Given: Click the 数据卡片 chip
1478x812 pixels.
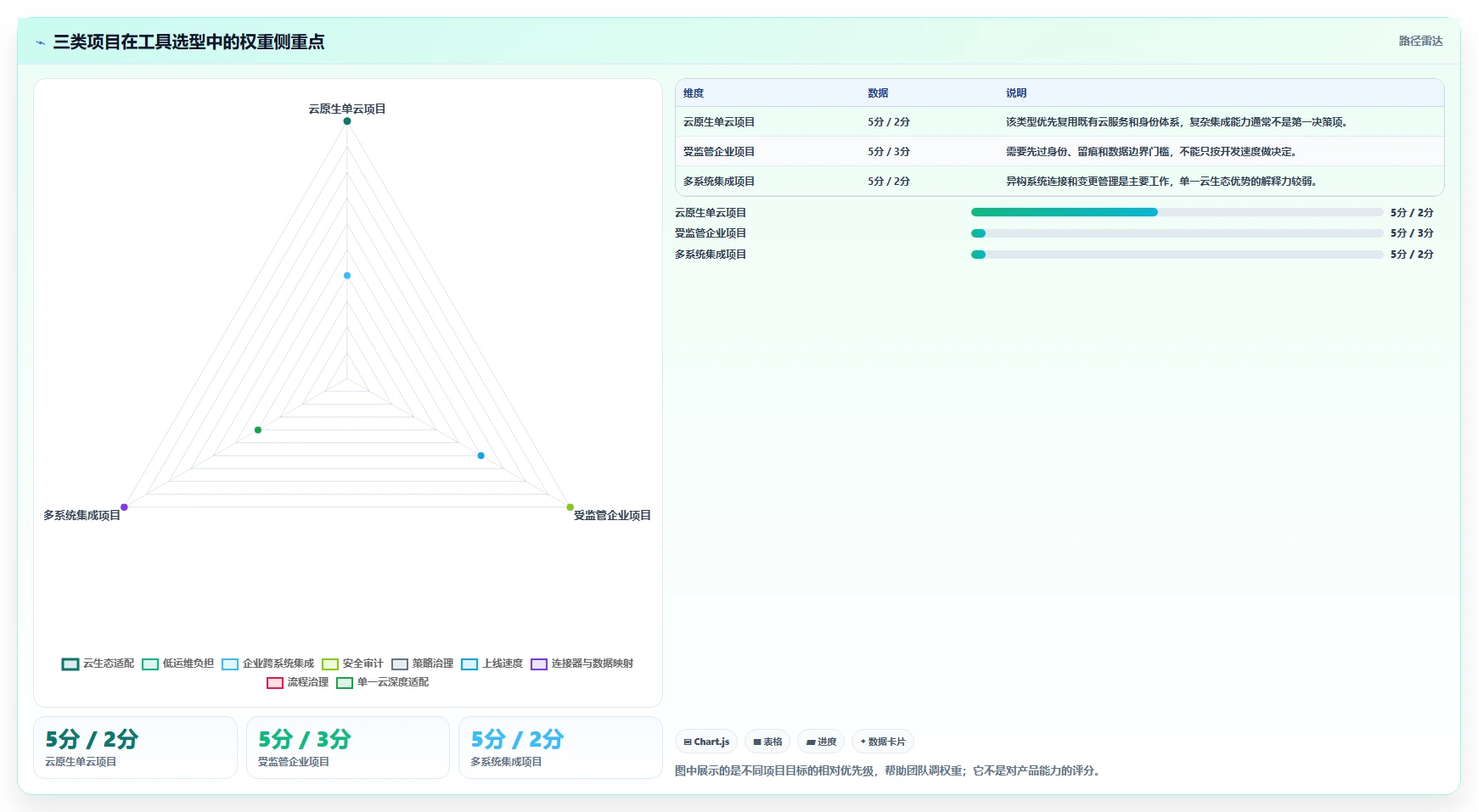Looking at the screenshot, I should click(883, 742).
